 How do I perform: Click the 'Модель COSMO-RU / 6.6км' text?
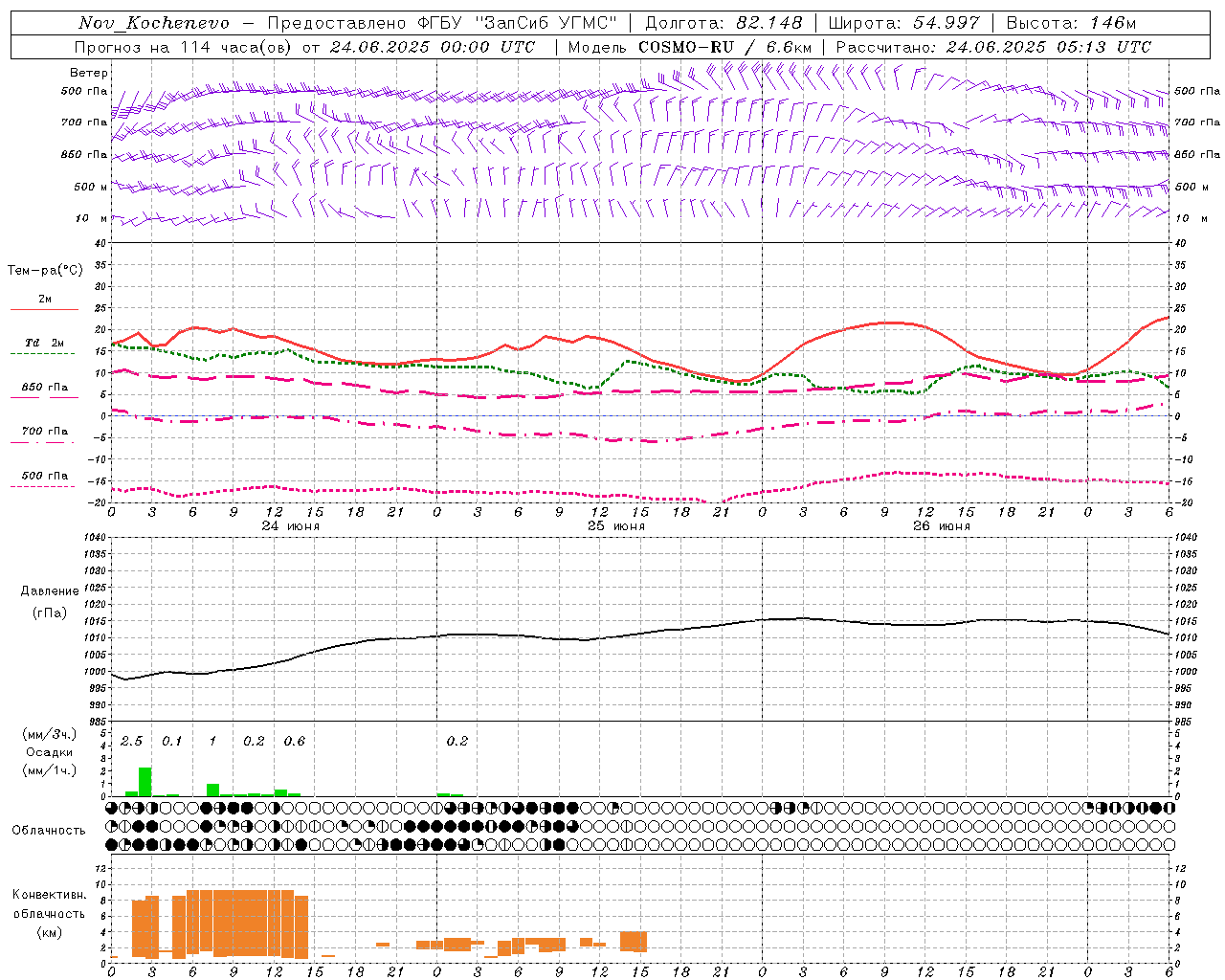(690, 47)
